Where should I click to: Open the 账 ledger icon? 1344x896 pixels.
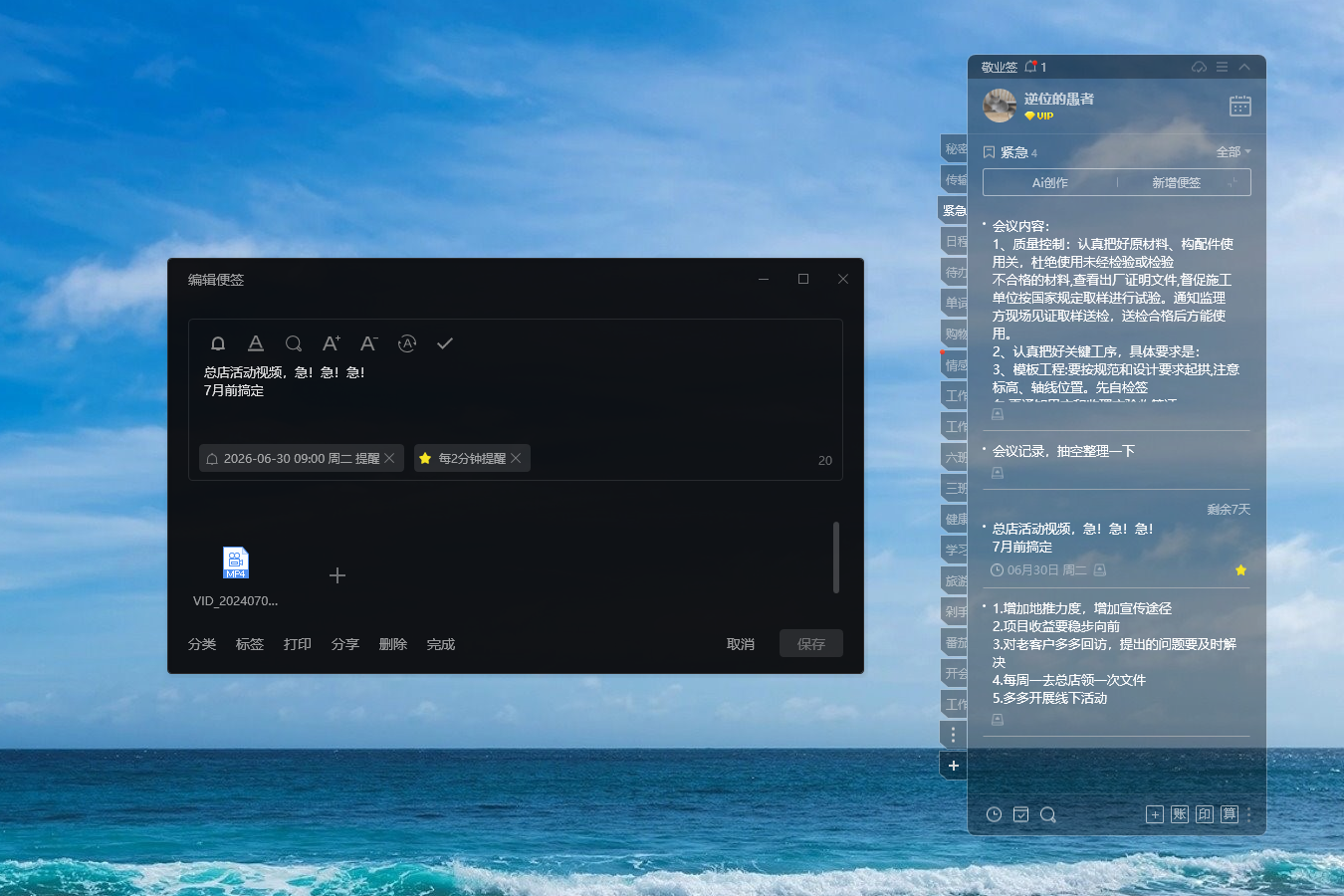[x=1180, y=814]
